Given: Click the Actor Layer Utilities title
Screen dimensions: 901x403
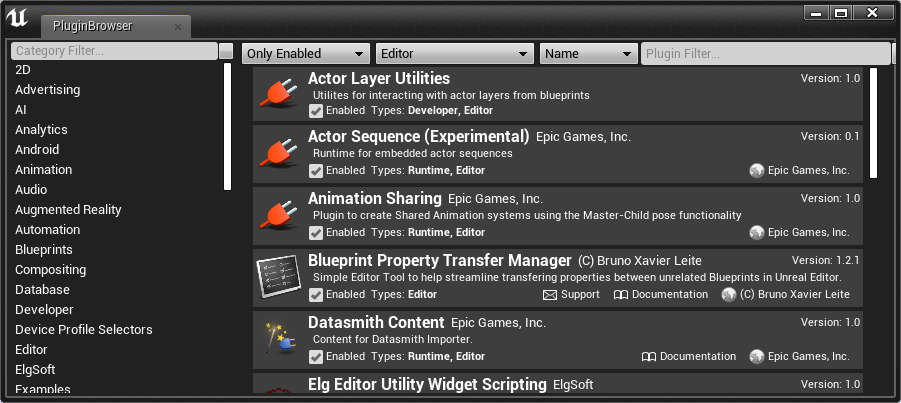Looking at the screenshot, I should [379, 78].
